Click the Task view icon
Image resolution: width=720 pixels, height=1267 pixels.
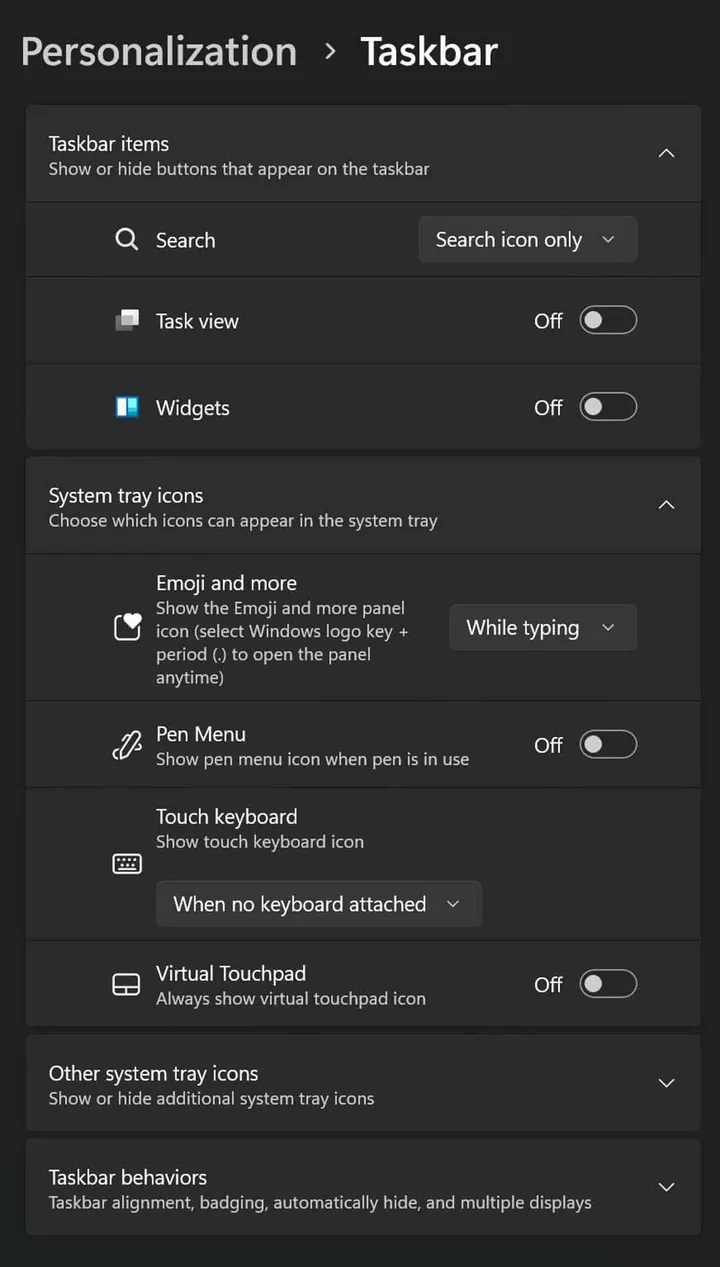(126, 320)
